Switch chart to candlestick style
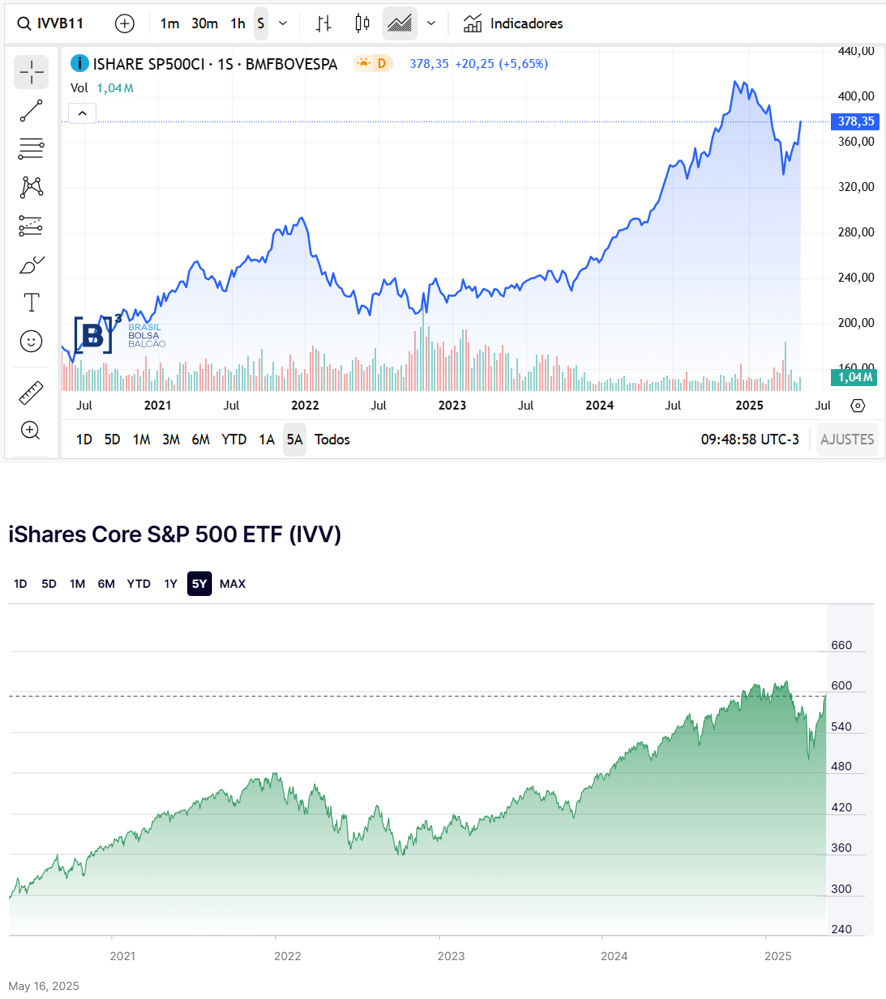The image size is (886, 999). tap(362, 23)
